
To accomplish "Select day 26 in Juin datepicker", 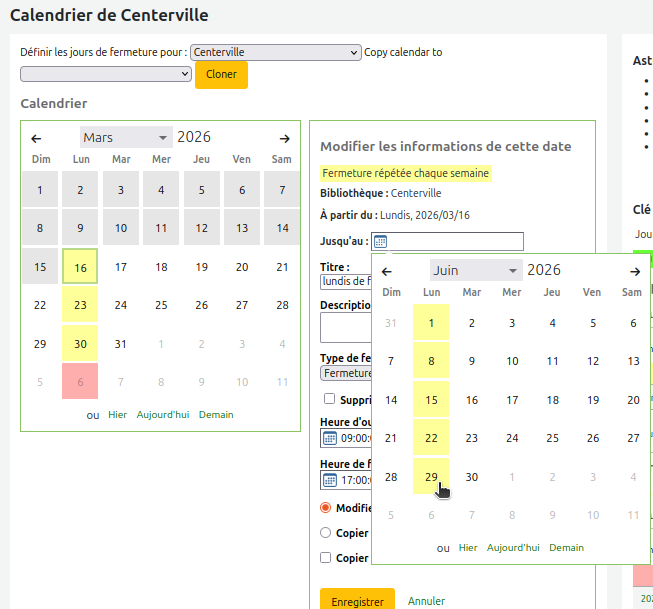I will coord(593,438).
